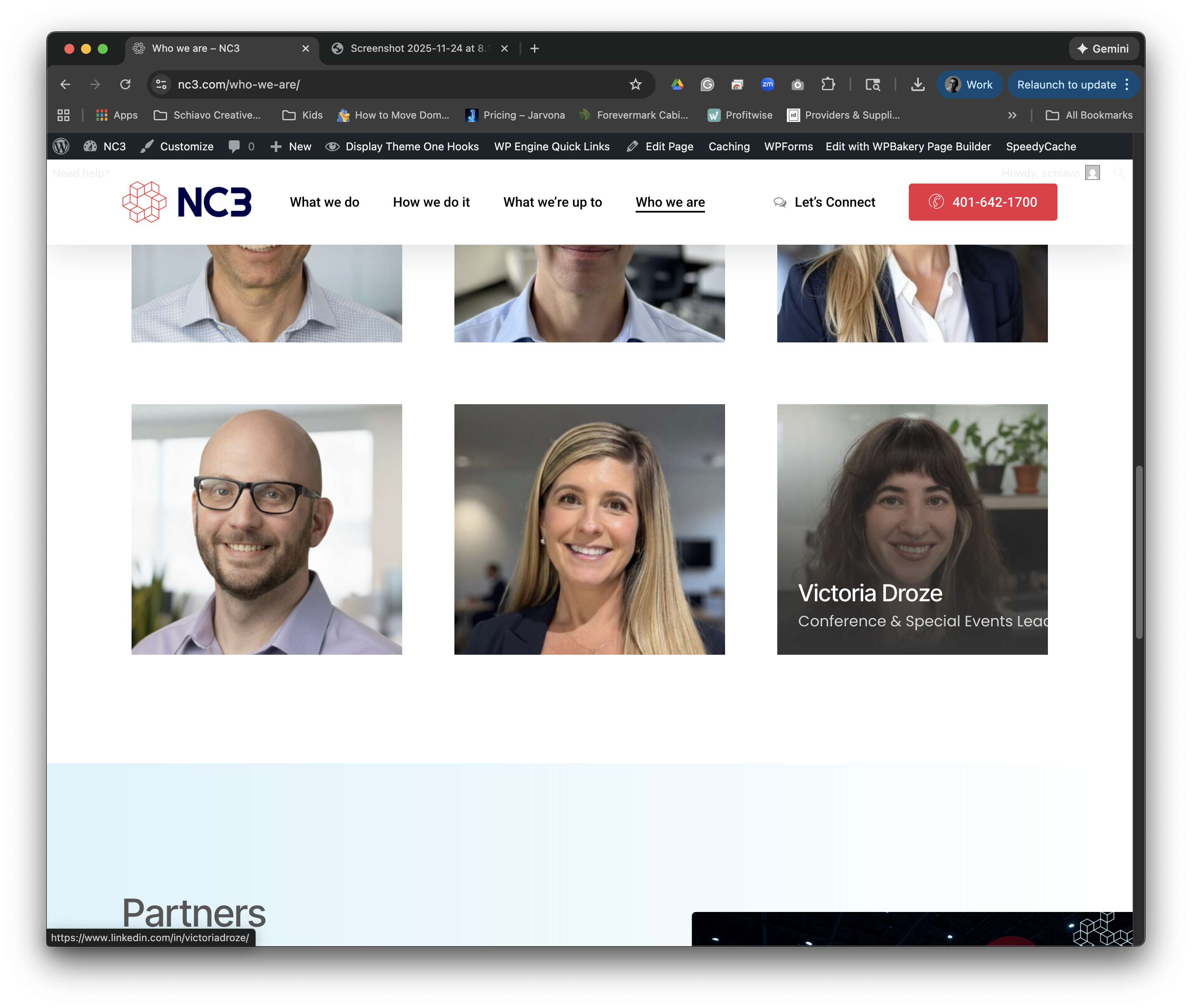Call 401-642-1700 red button

click(x=982, y=202)
